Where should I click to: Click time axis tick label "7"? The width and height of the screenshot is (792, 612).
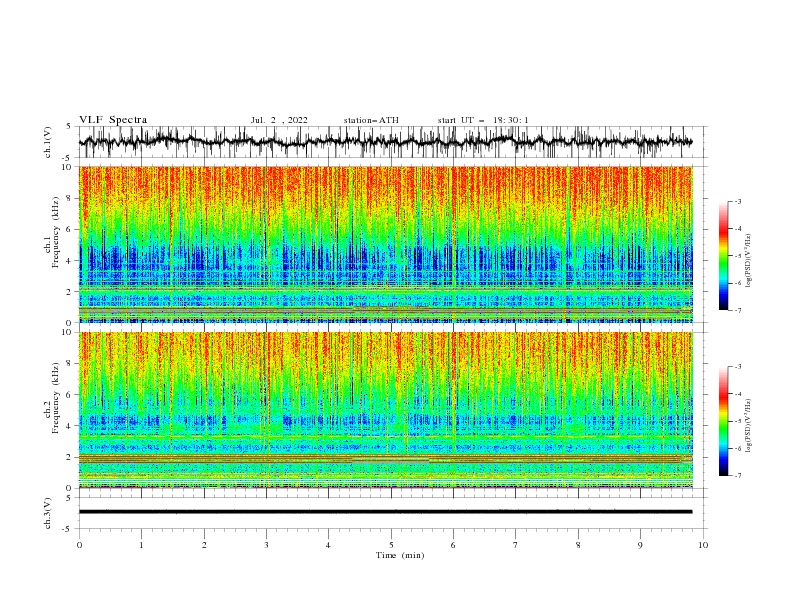pyautogui.click(x=516, y=545)
